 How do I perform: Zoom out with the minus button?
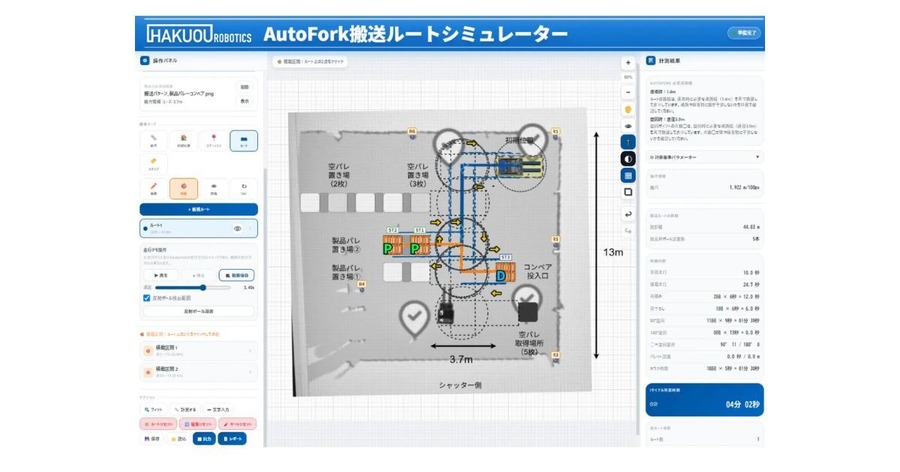tap(628, 92)
